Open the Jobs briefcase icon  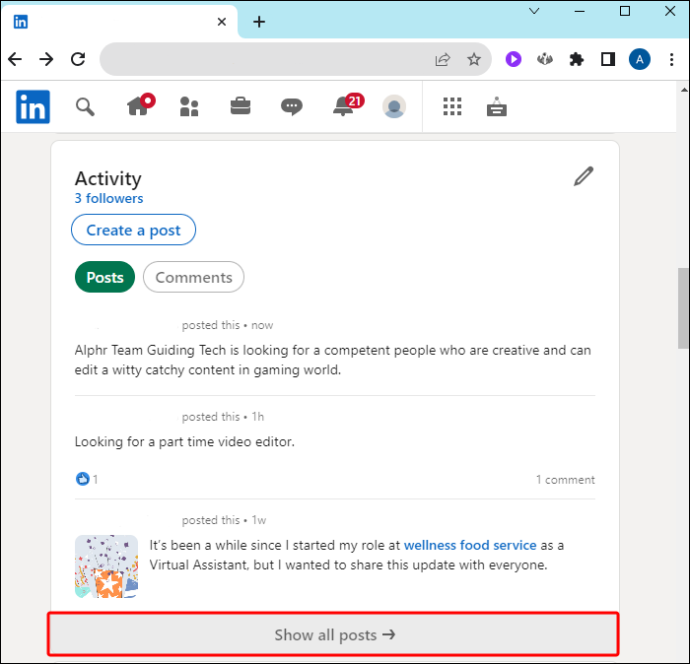(241, 106)
